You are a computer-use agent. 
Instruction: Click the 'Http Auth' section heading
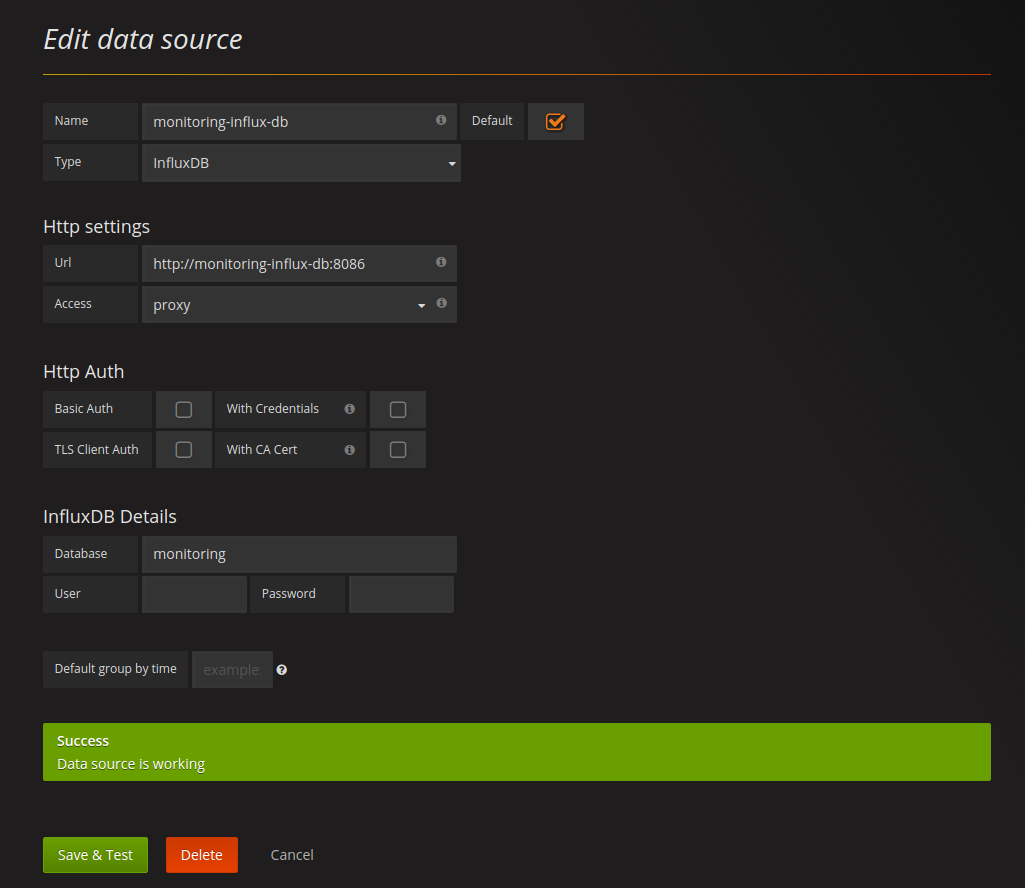(x=84, y=371)
